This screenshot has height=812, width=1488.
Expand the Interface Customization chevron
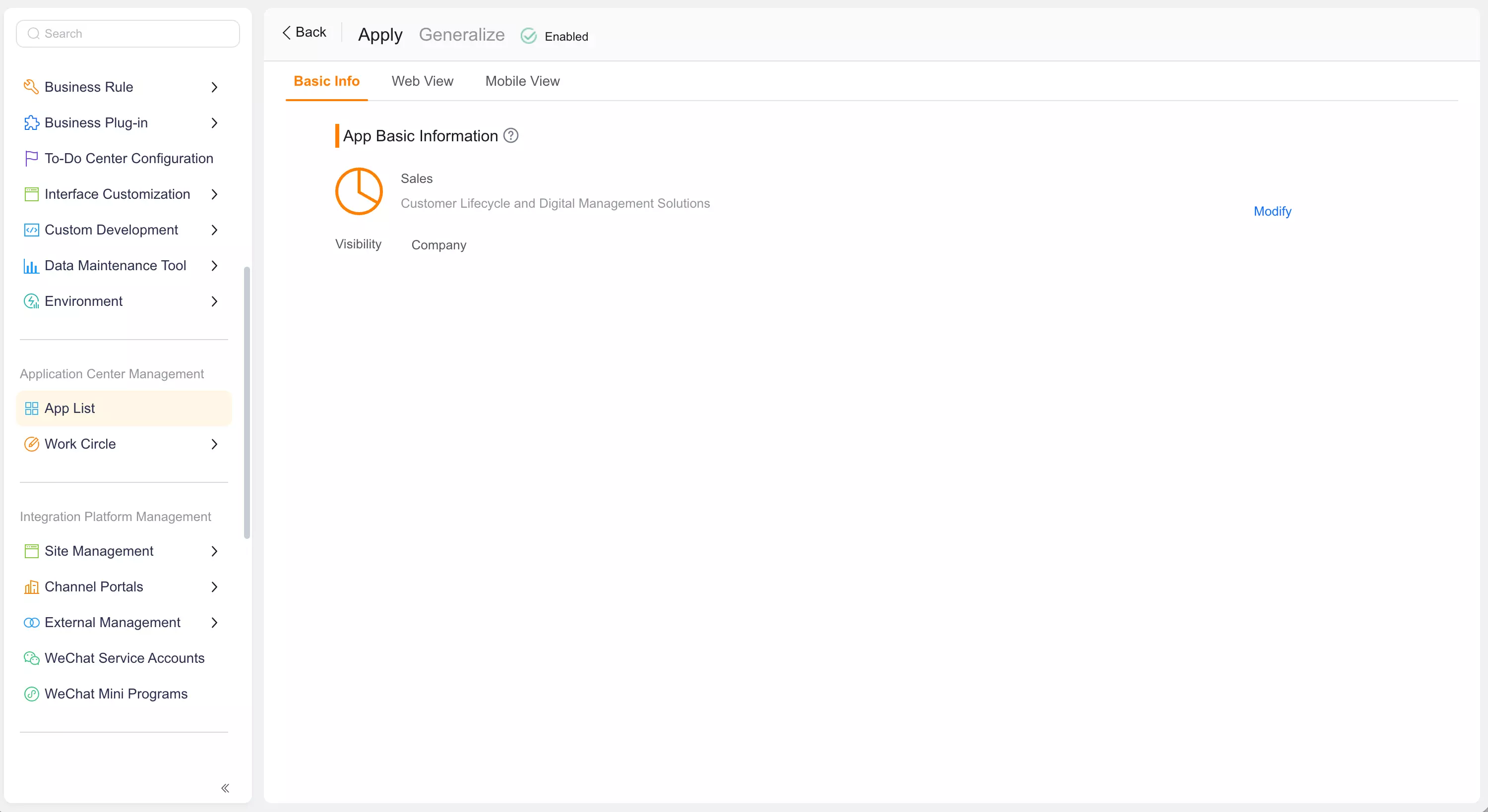(x=214, y=194)
